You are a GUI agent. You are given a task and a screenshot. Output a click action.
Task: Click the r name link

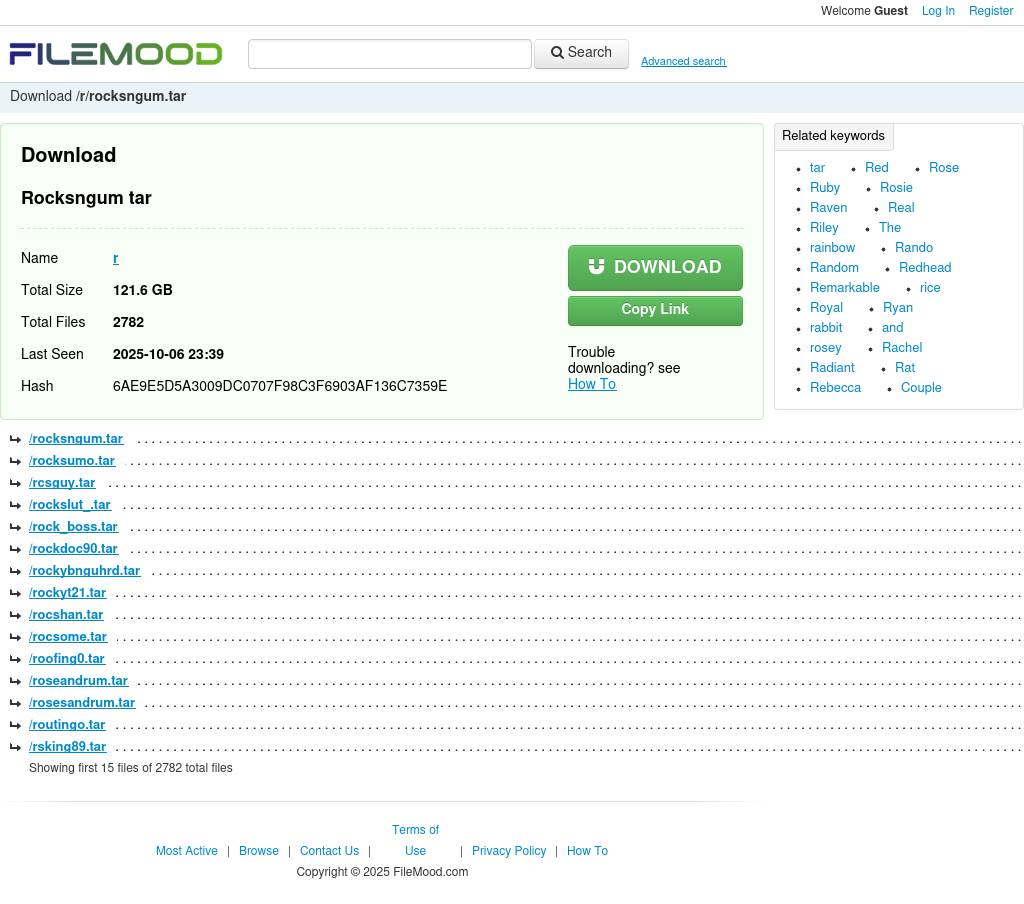pyautogui.click(x=116, y=259)
